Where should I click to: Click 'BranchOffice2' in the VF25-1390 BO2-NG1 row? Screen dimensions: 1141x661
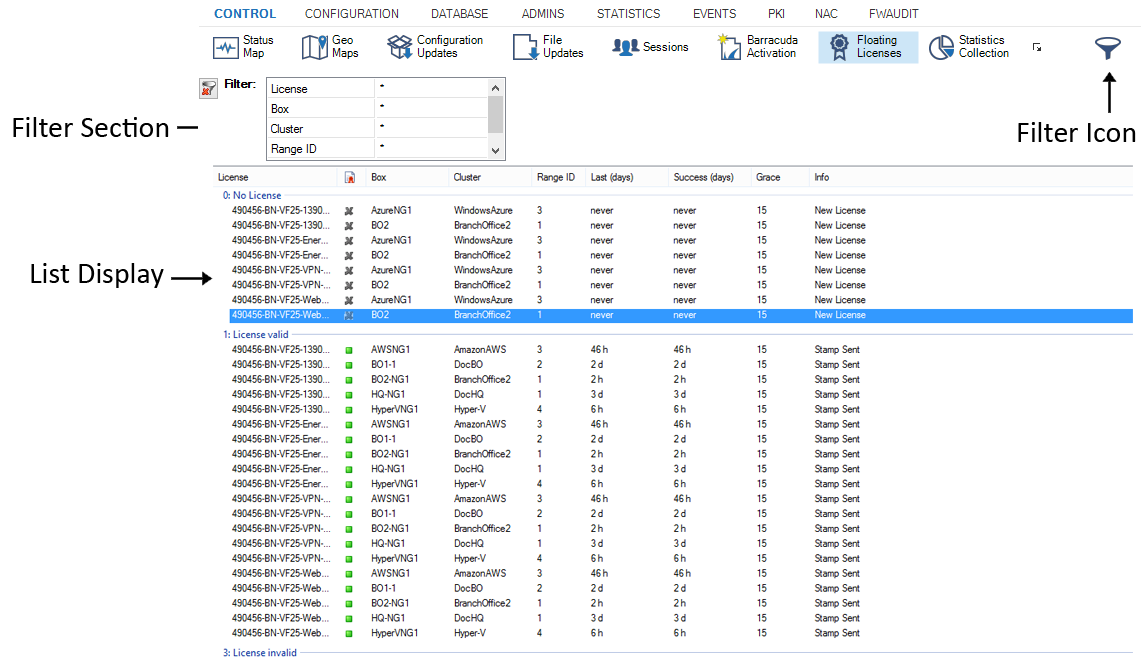tap(482, 380)
